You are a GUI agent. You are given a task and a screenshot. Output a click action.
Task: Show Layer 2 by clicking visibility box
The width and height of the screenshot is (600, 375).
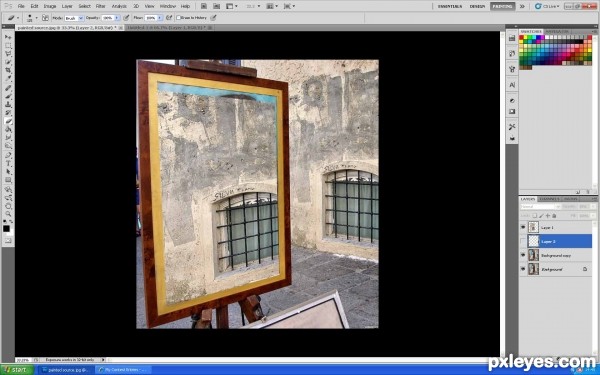pyautogui.click(x=523, y=241)
